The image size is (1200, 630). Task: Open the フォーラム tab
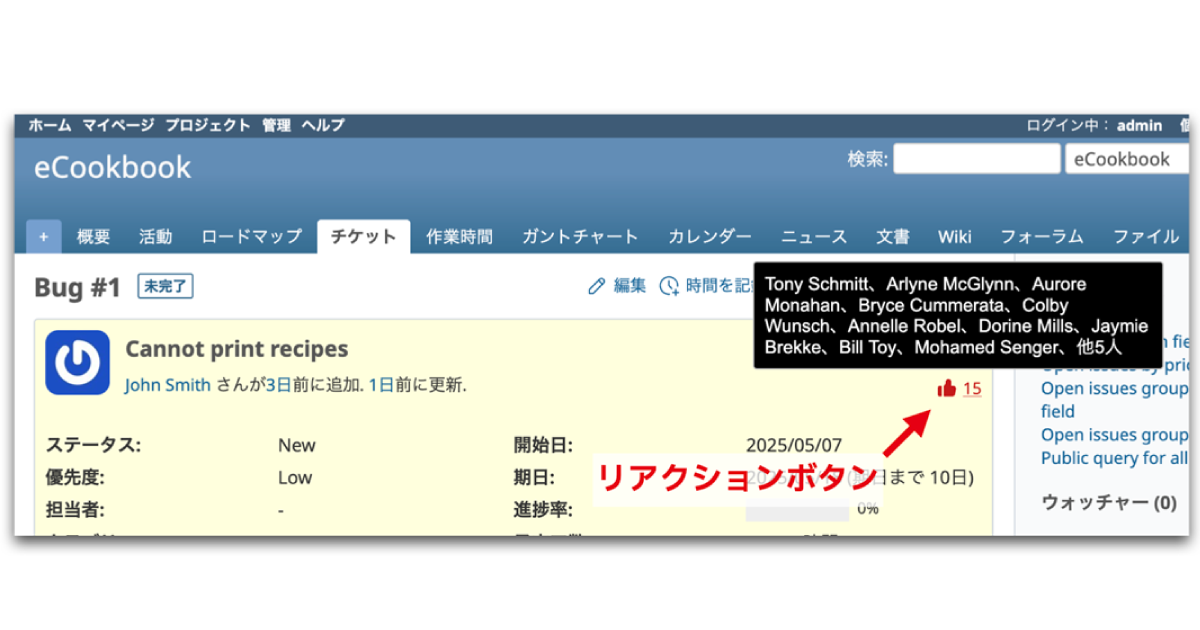1042,237
